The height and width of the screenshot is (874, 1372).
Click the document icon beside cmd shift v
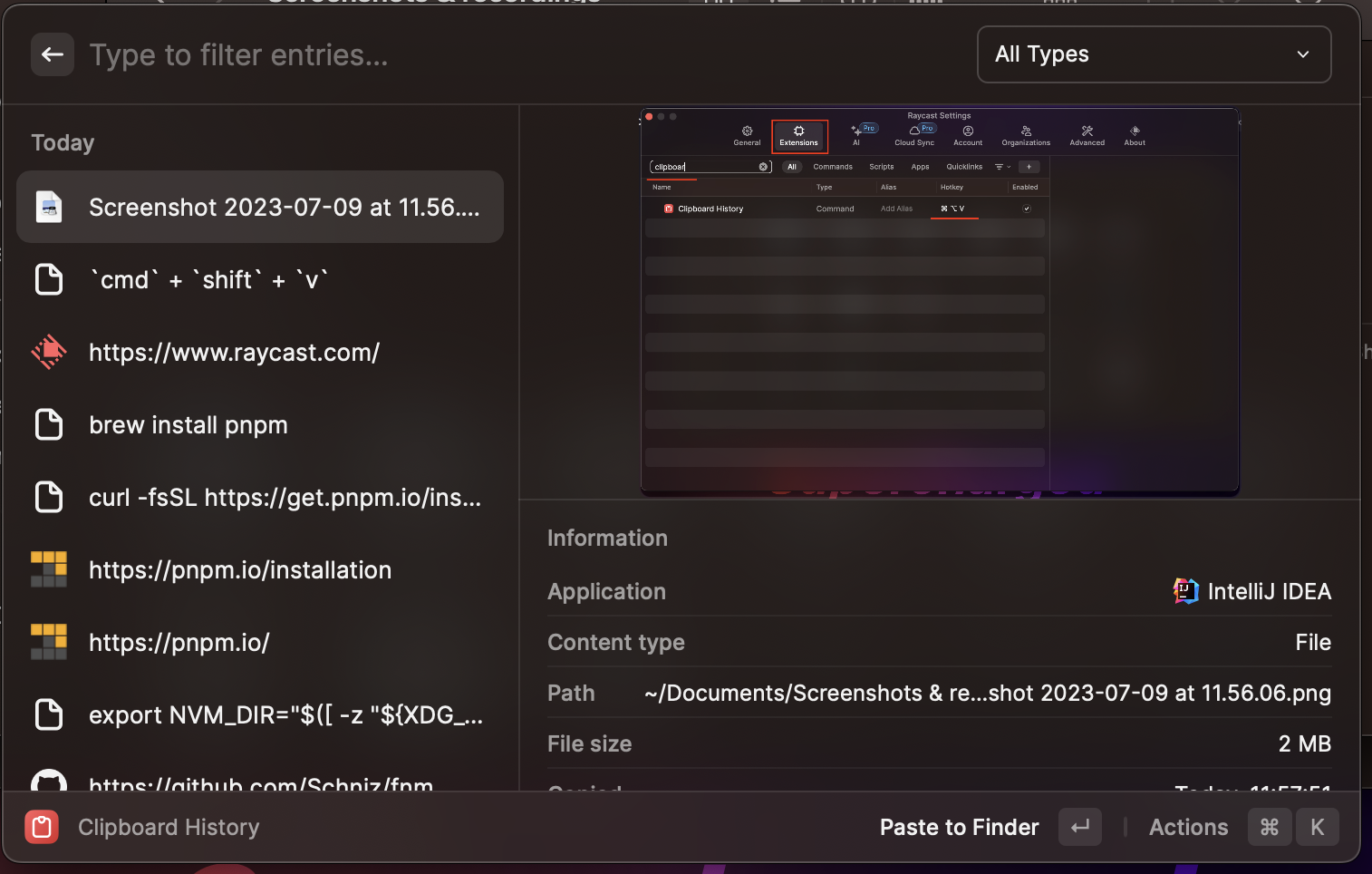pyautogui.click(x=49, y=279)
